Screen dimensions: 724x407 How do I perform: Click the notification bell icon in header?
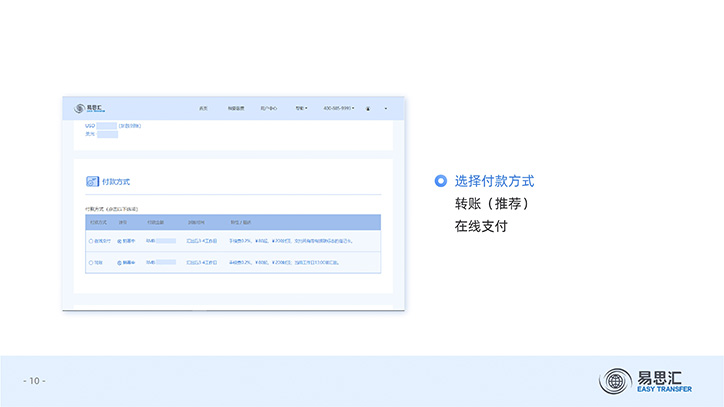[368, 107]
